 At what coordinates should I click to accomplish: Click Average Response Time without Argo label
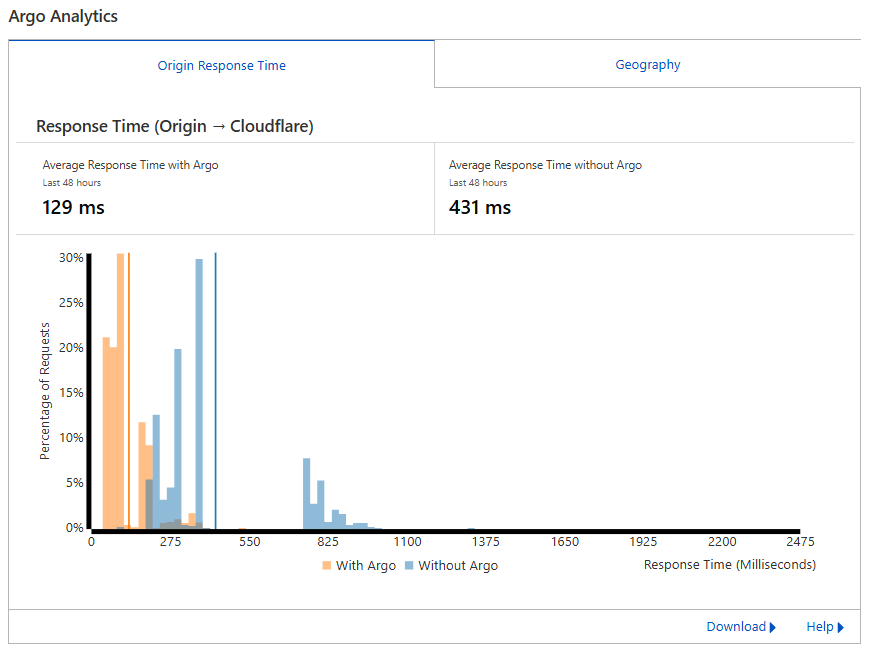pyautogui.click(x=545, y=165)
